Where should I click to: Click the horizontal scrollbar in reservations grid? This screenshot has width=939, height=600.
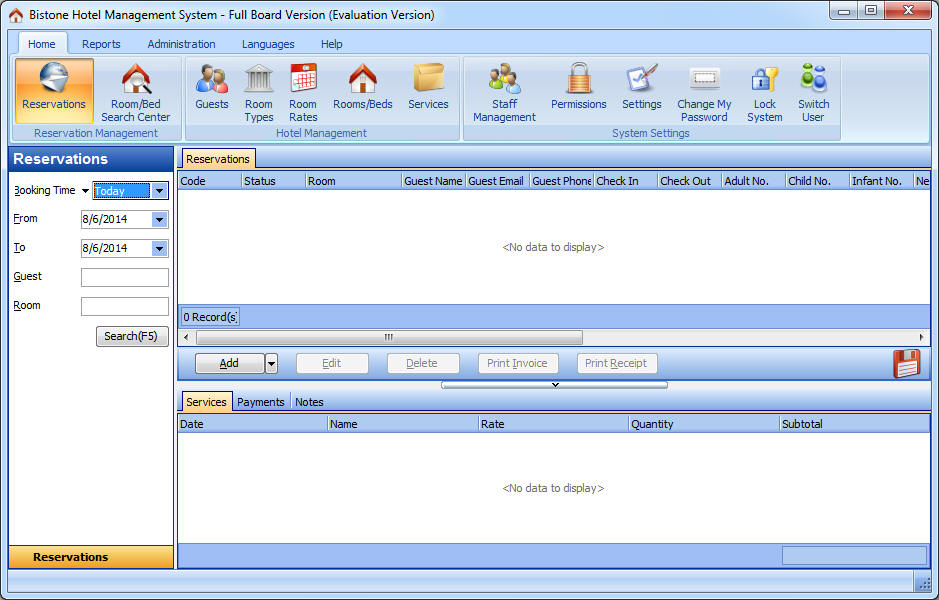click(x=388, y=338)
